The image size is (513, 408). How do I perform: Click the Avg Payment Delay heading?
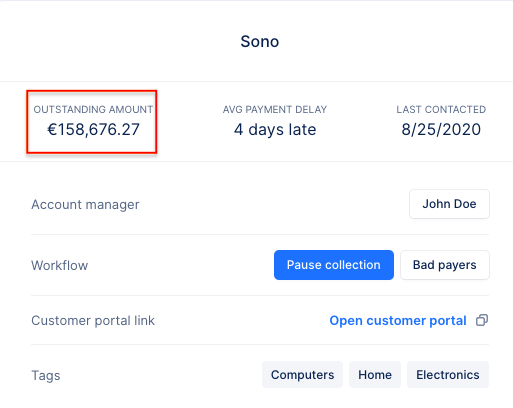(275, 109)
